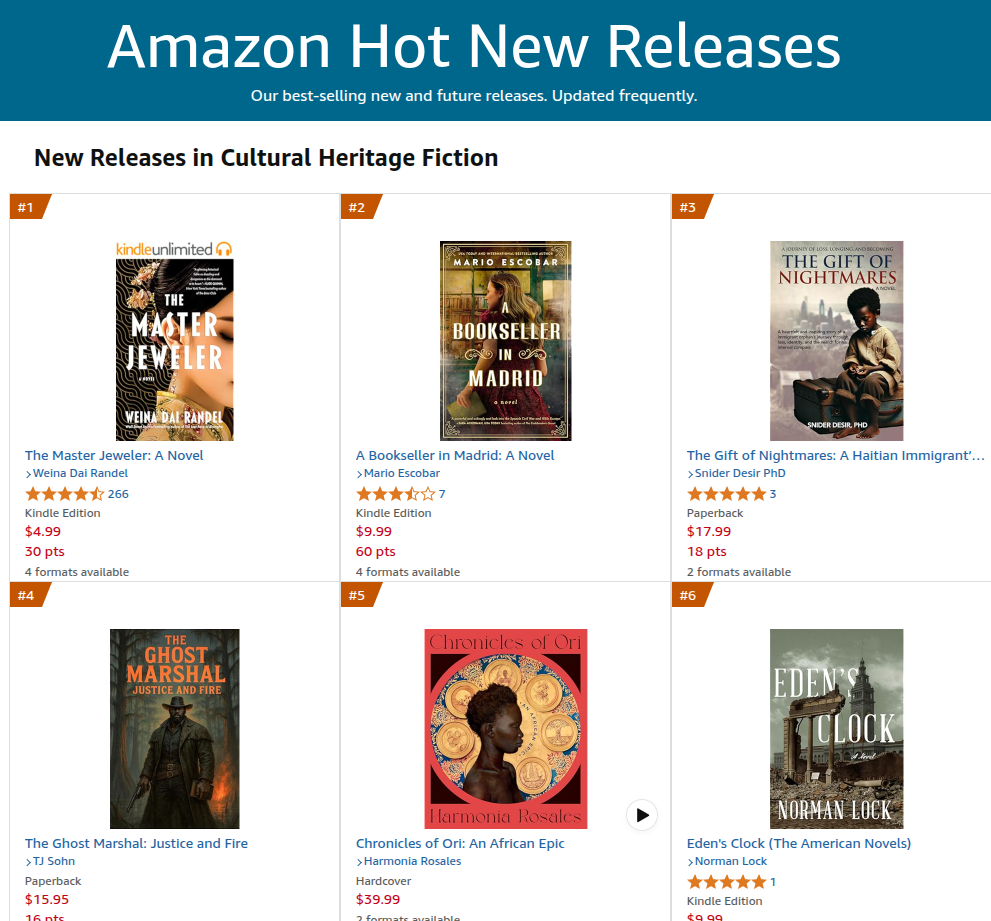Expand author Mario Escobar link
The height and width of the screenshot is (921, 991).
coord(398,473)
